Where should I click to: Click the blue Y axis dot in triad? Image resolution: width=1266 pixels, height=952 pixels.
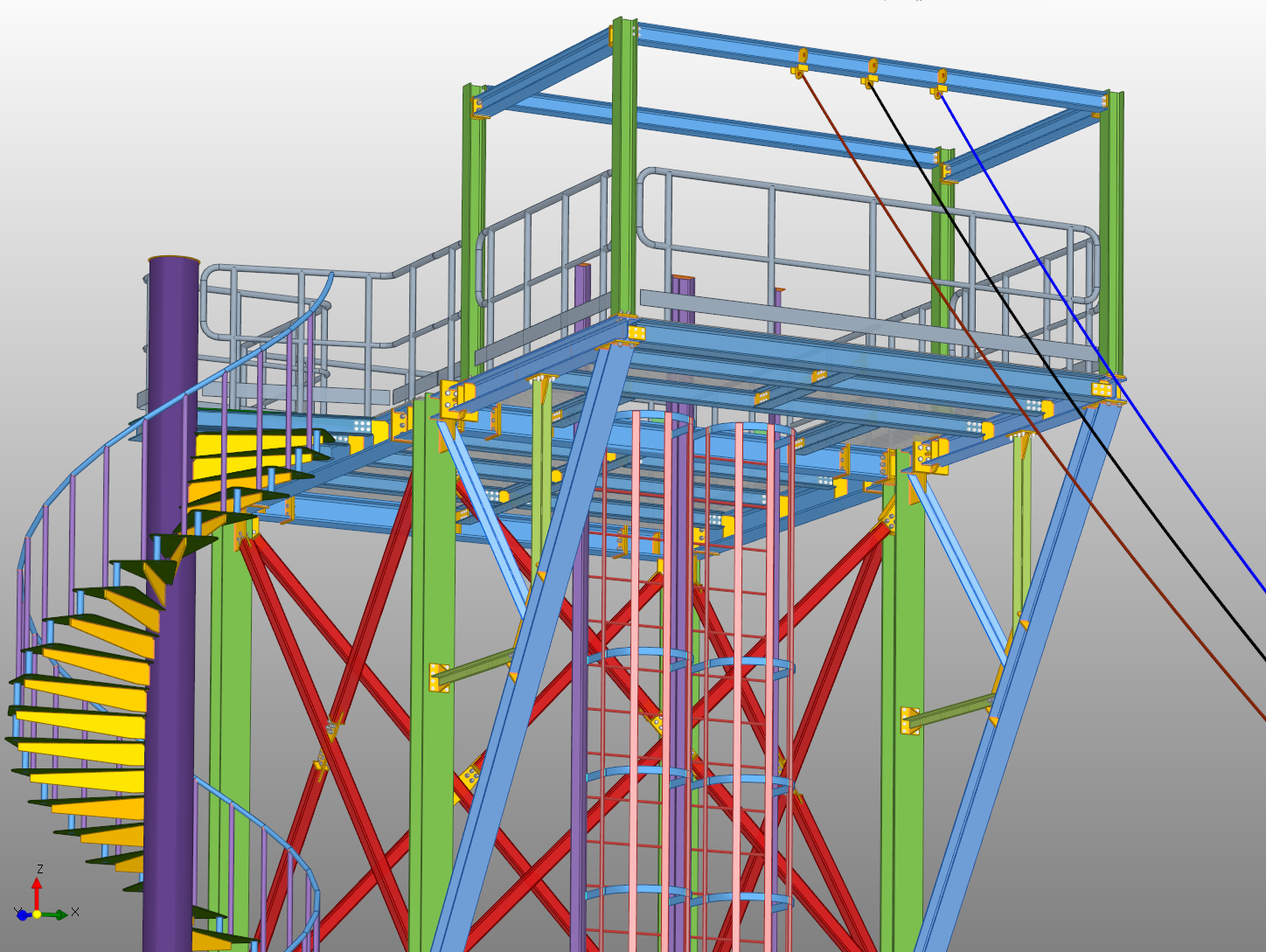pyautogui.click(x=22, y=915)
